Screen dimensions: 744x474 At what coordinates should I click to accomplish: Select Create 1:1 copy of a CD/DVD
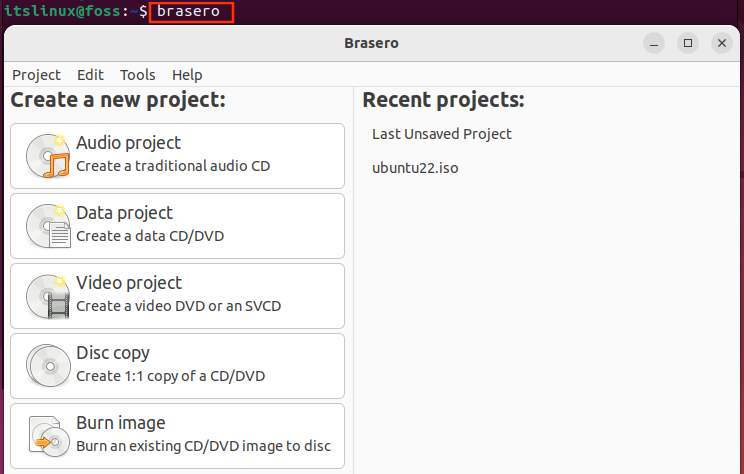(x=177, y=366)
